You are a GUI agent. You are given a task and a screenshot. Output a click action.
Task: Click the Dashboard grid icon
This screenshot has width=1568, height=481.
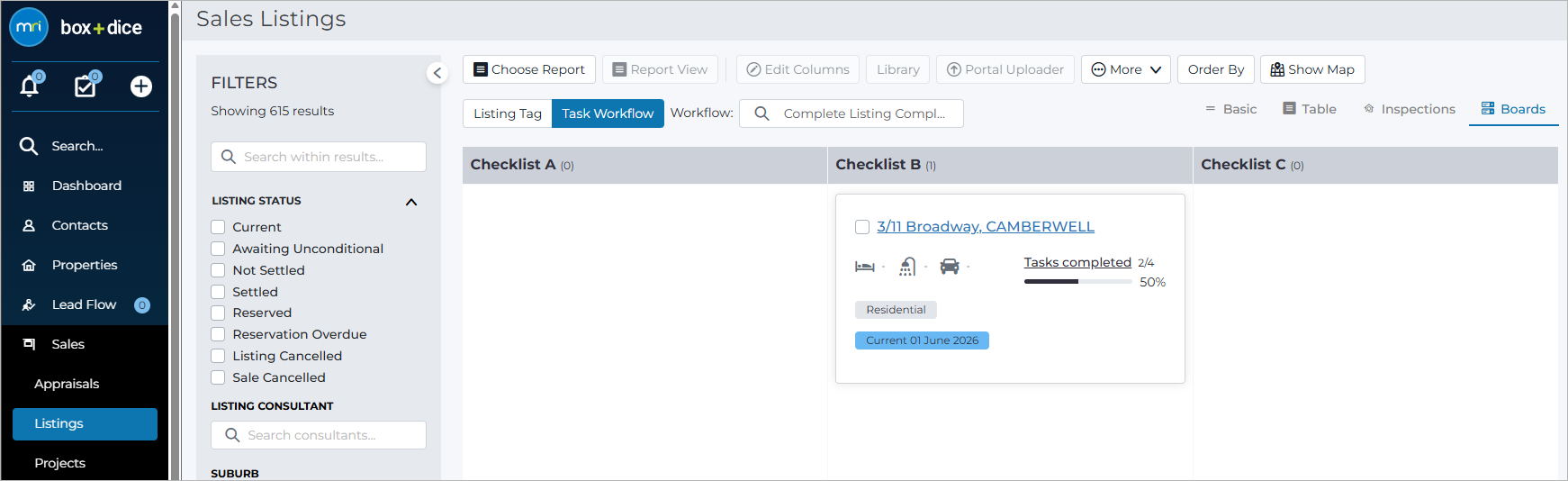29,186
